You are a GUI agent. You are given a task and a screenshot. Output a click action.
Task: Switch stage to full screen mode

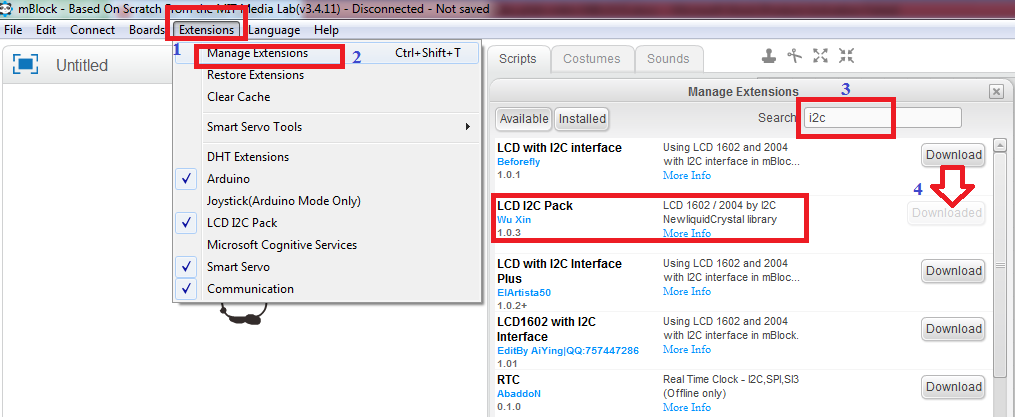pos(25,65)
